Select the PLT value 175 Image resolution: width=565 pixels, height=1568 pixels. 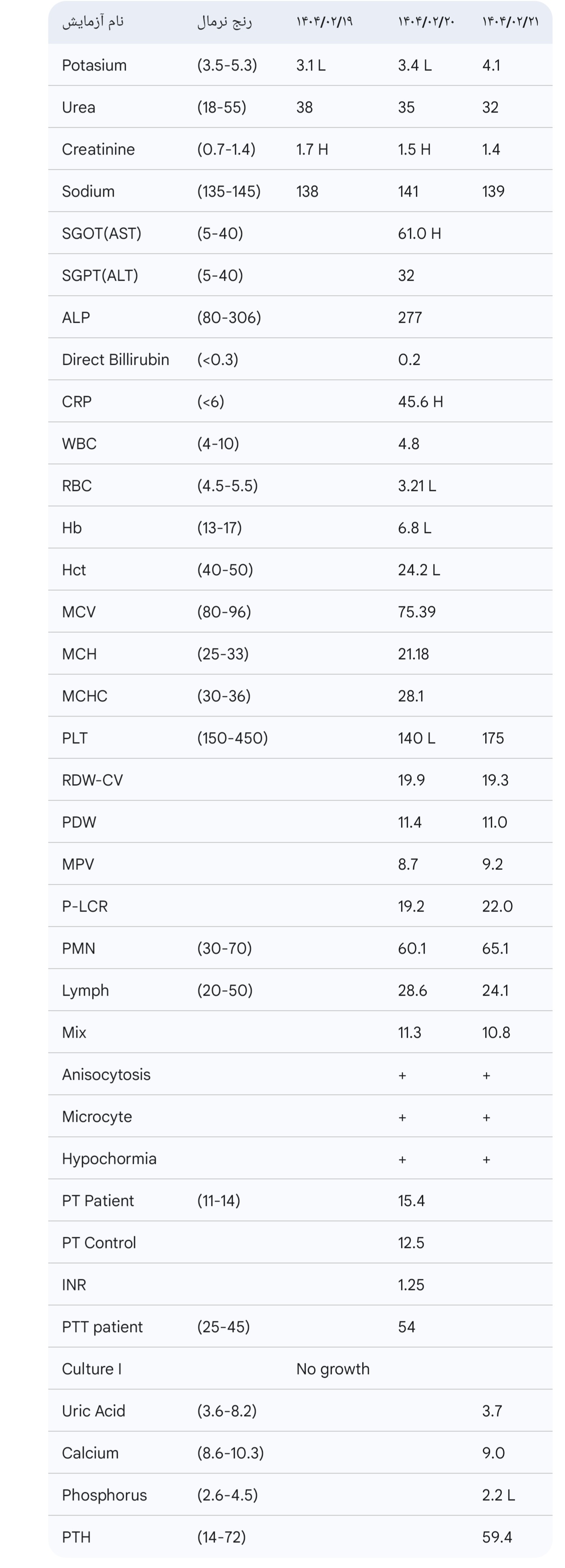point(493,738)
